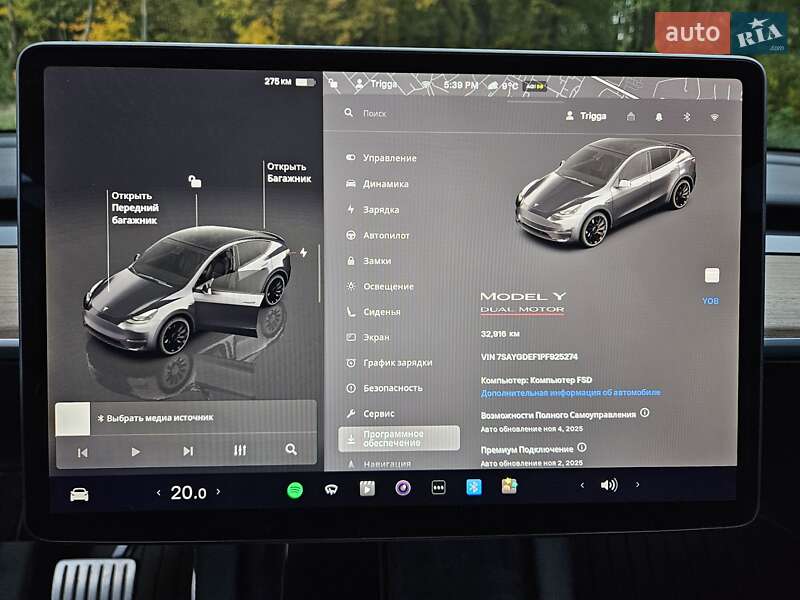Open the purple camera app in dock
The image size is (800, 600).
pos(402,488)
